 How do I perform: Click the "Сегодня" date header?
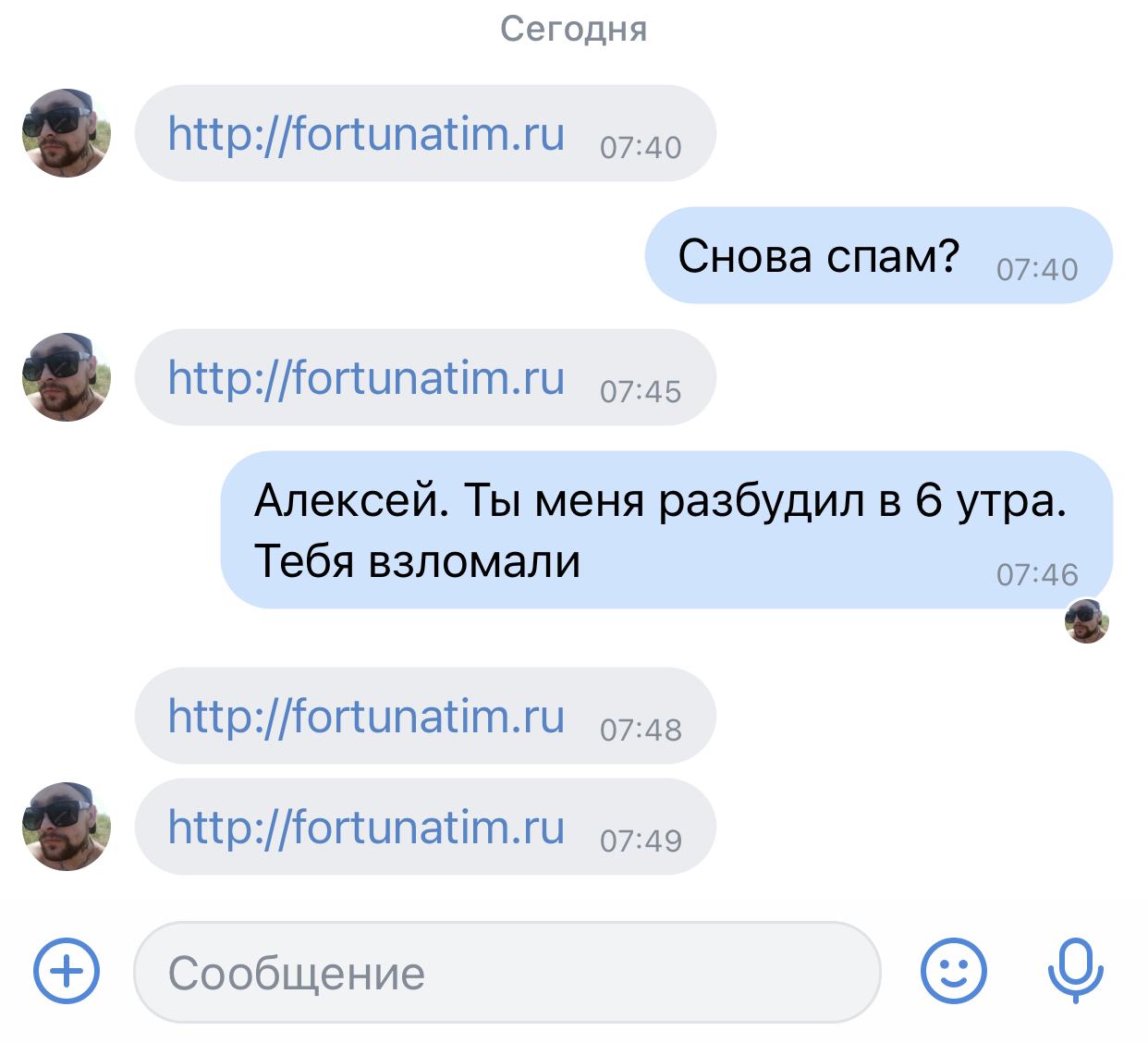click(x=573, y=29)
